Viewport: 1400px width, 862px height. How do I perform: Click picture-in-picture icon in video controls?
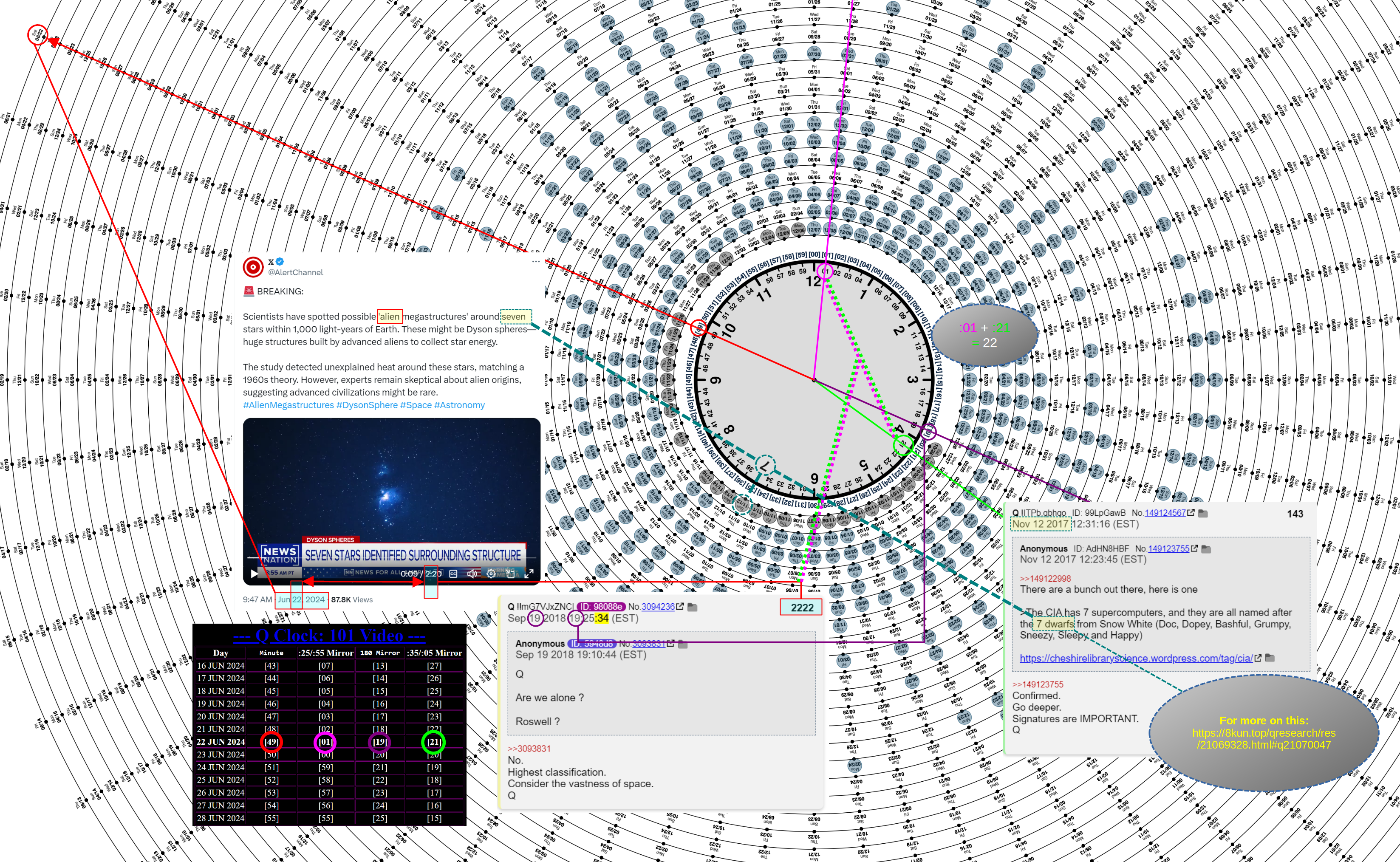pyautogui.click(x=510, y=574)
